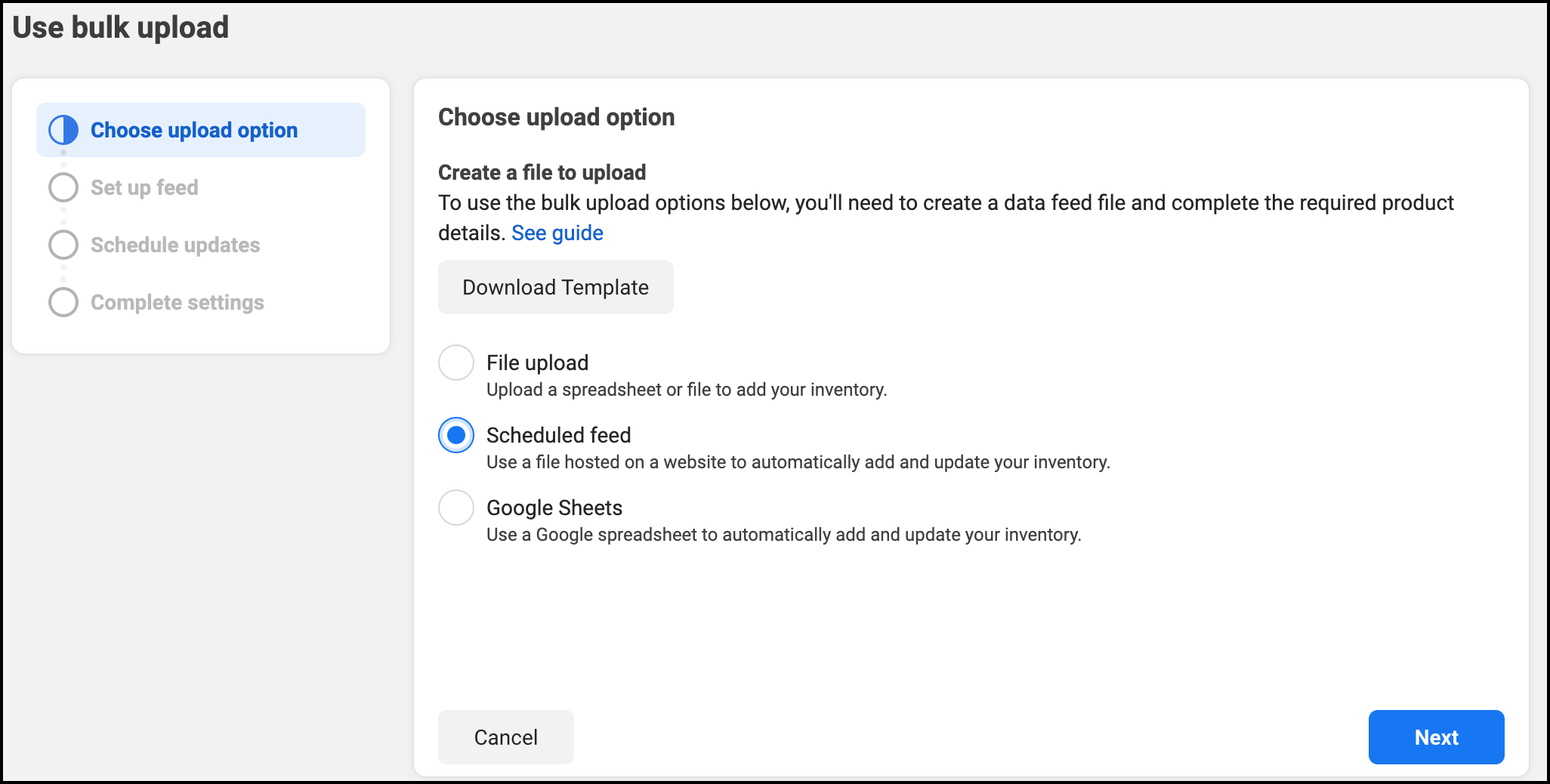
Task: Open the See guide link
Action: [x=557, y=233]
